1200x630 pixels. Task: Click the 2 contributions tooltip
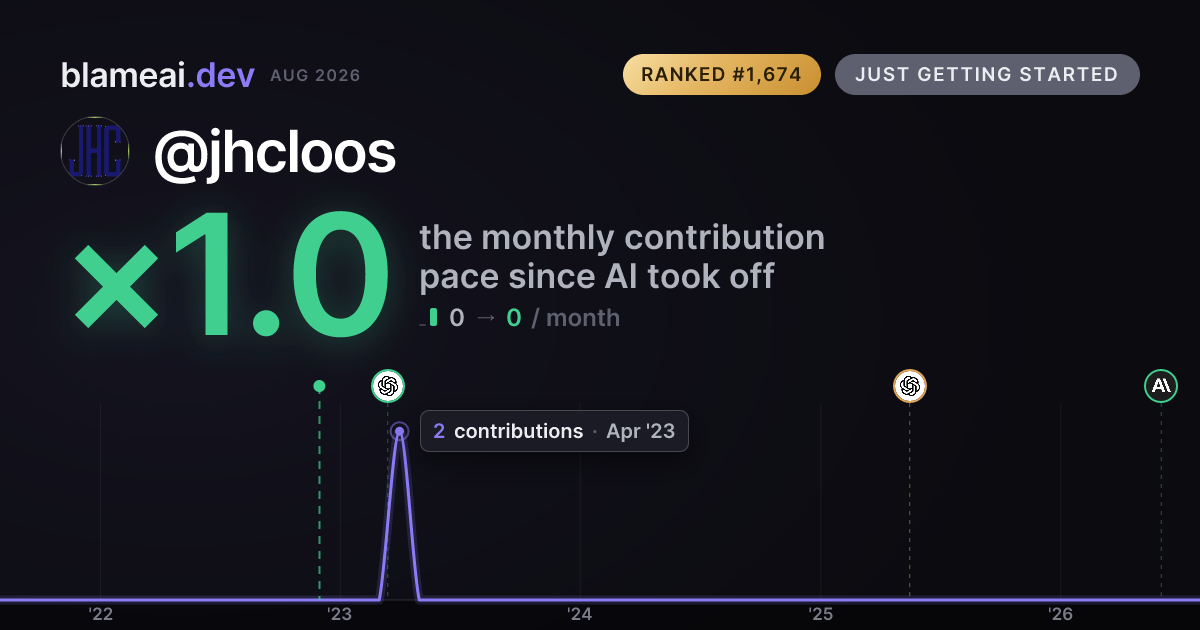point(554,432)
